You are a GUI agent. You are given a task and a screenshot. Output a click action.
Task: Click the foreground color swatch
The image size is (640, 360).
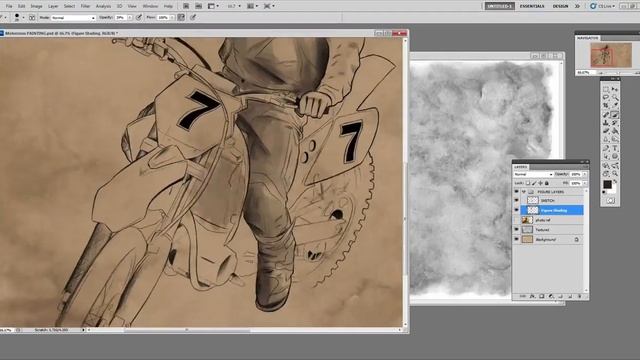point(607,184)
